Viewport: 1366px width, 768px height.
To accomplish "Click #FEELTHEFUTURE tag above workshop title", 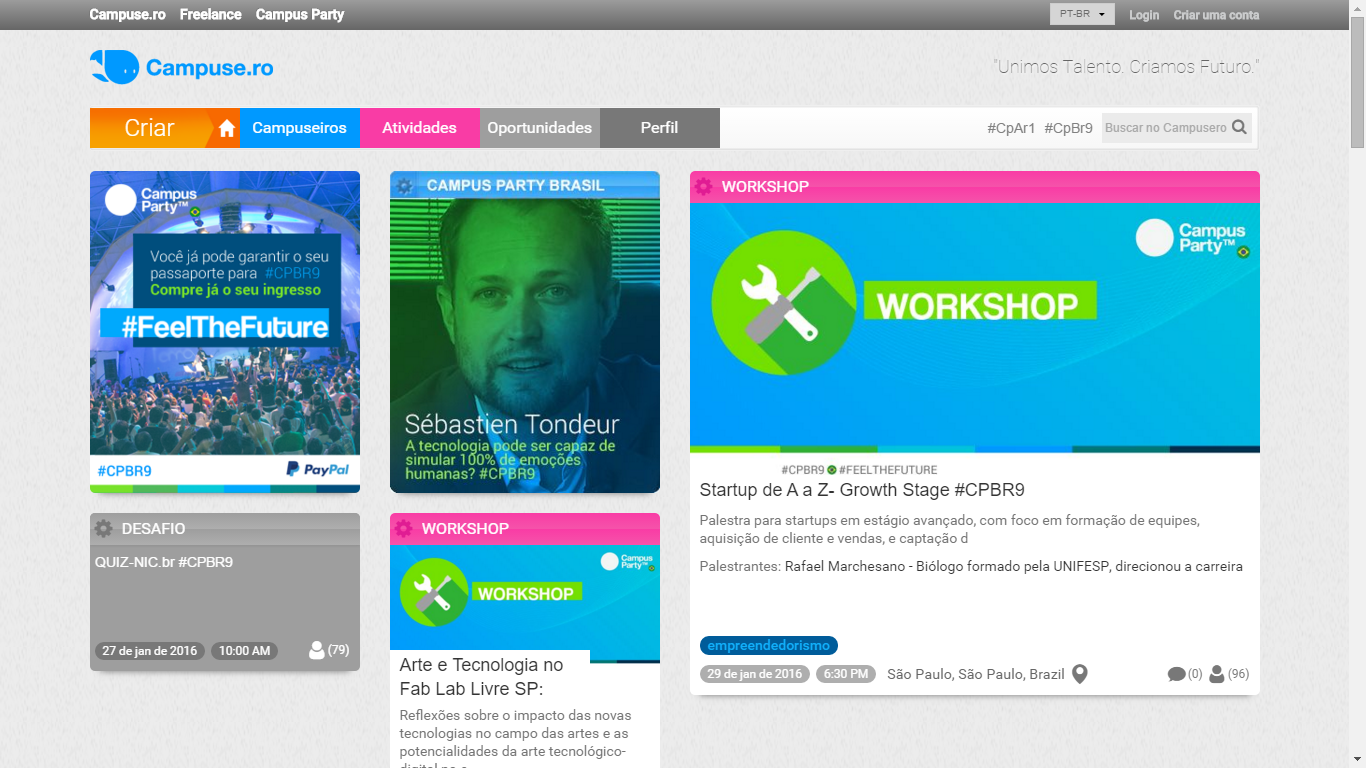I will (888, 470).
